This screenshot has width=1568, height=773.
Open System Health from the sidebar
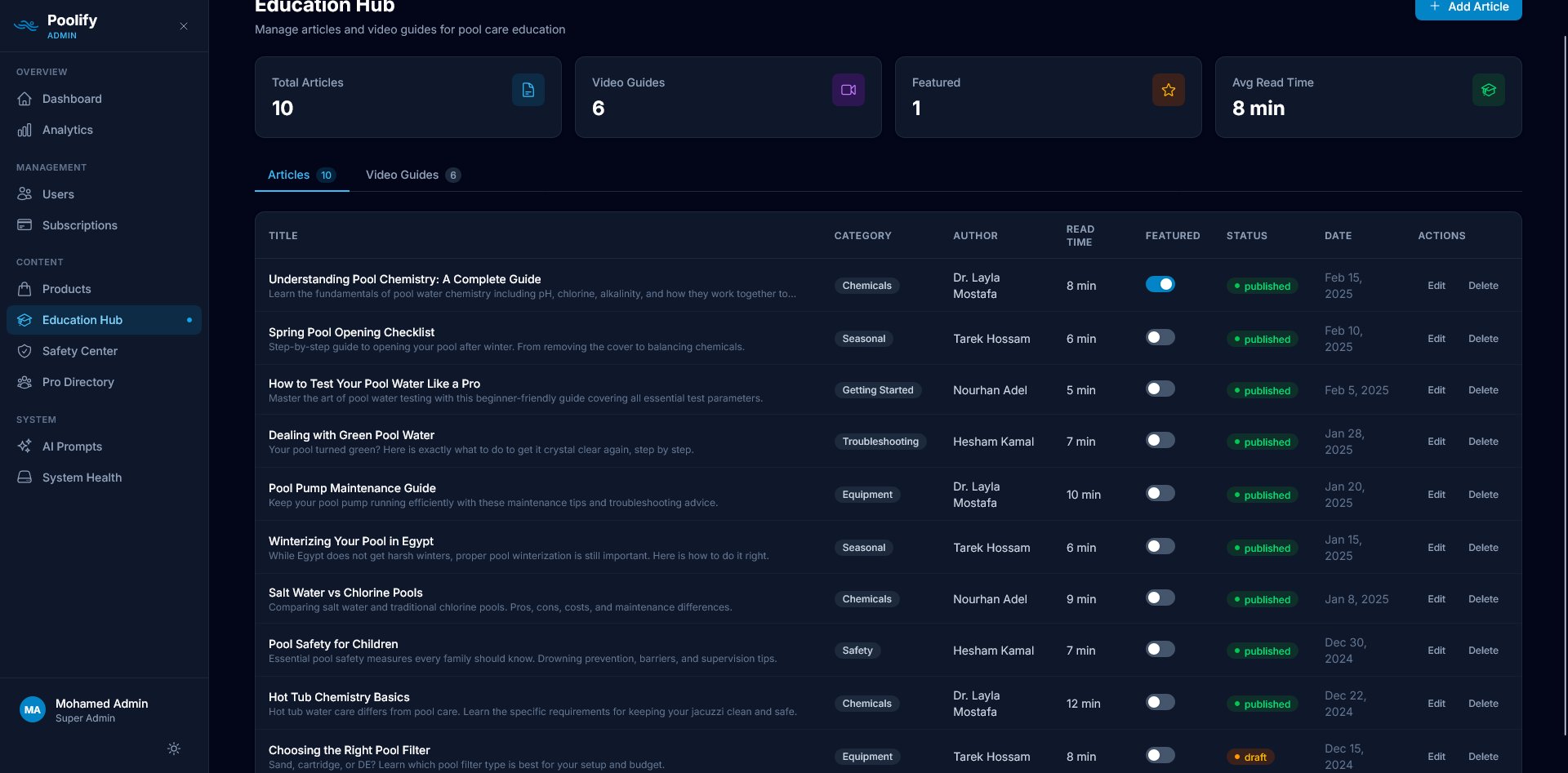point(104,478)
